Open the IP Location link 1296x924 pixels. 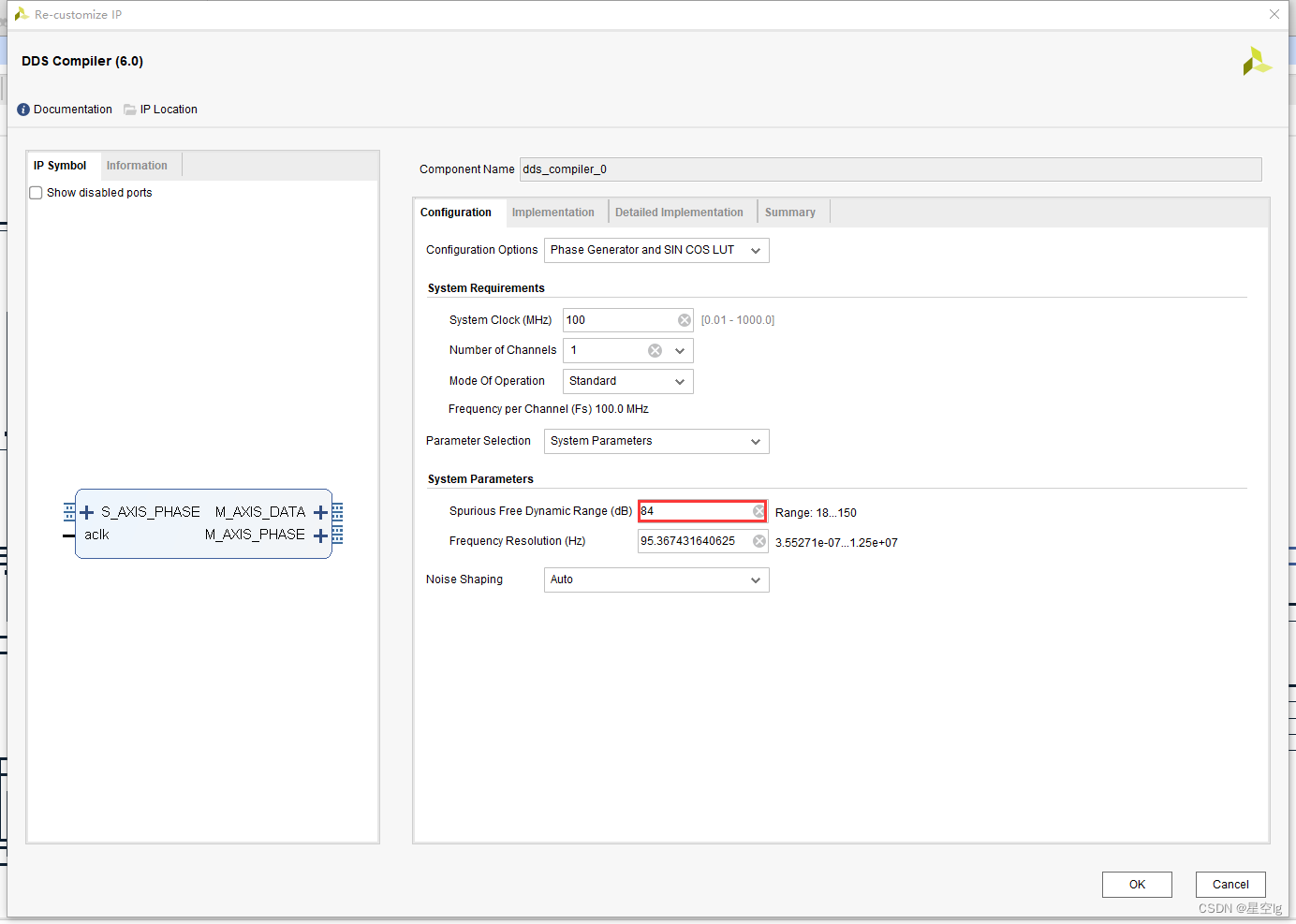pos(169,110)
